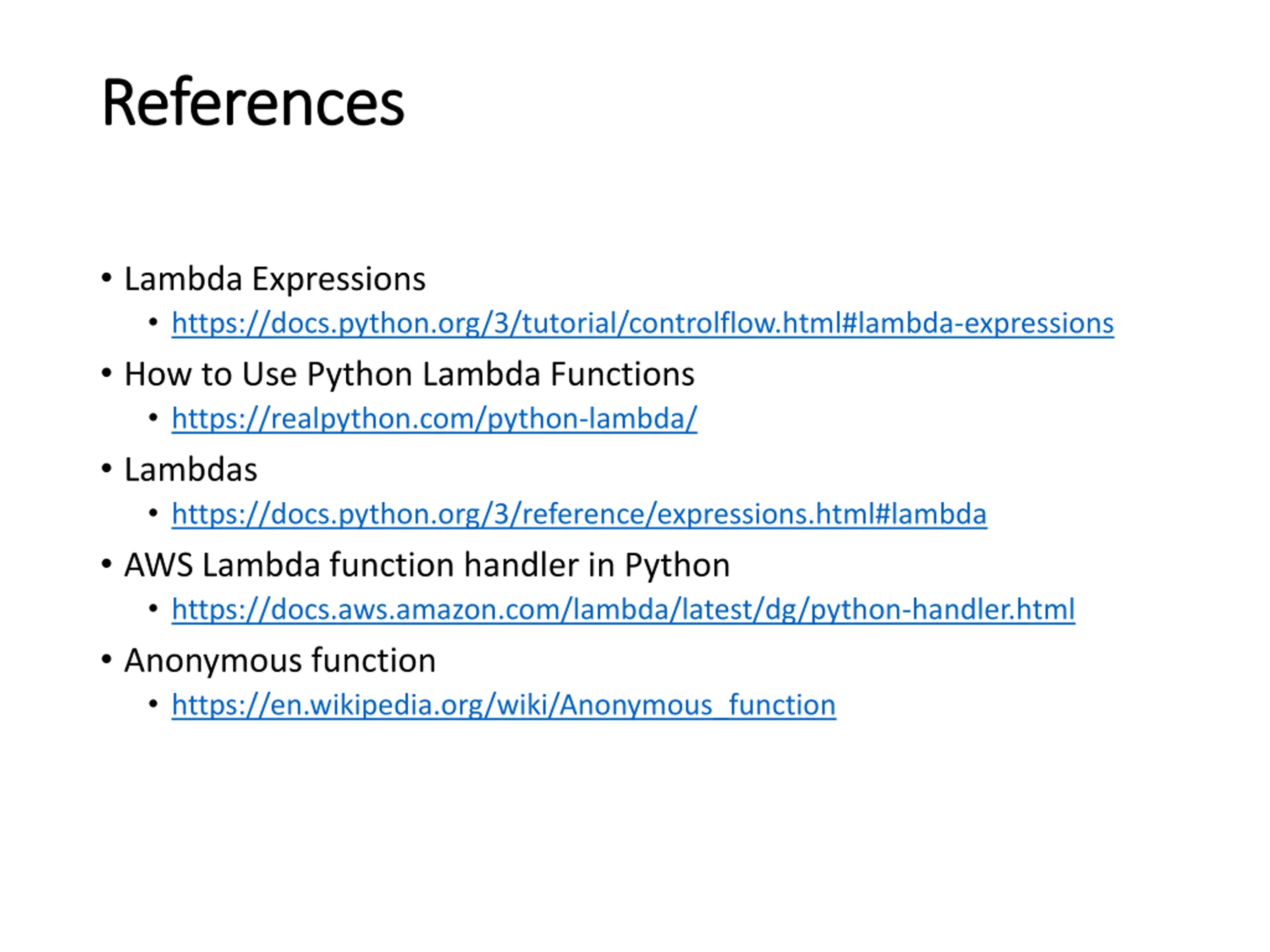Open the Wikipedia Anonymous_function link
This screenshot has height=952, width=1270.
pyautogui.click(x=504, y=705)
